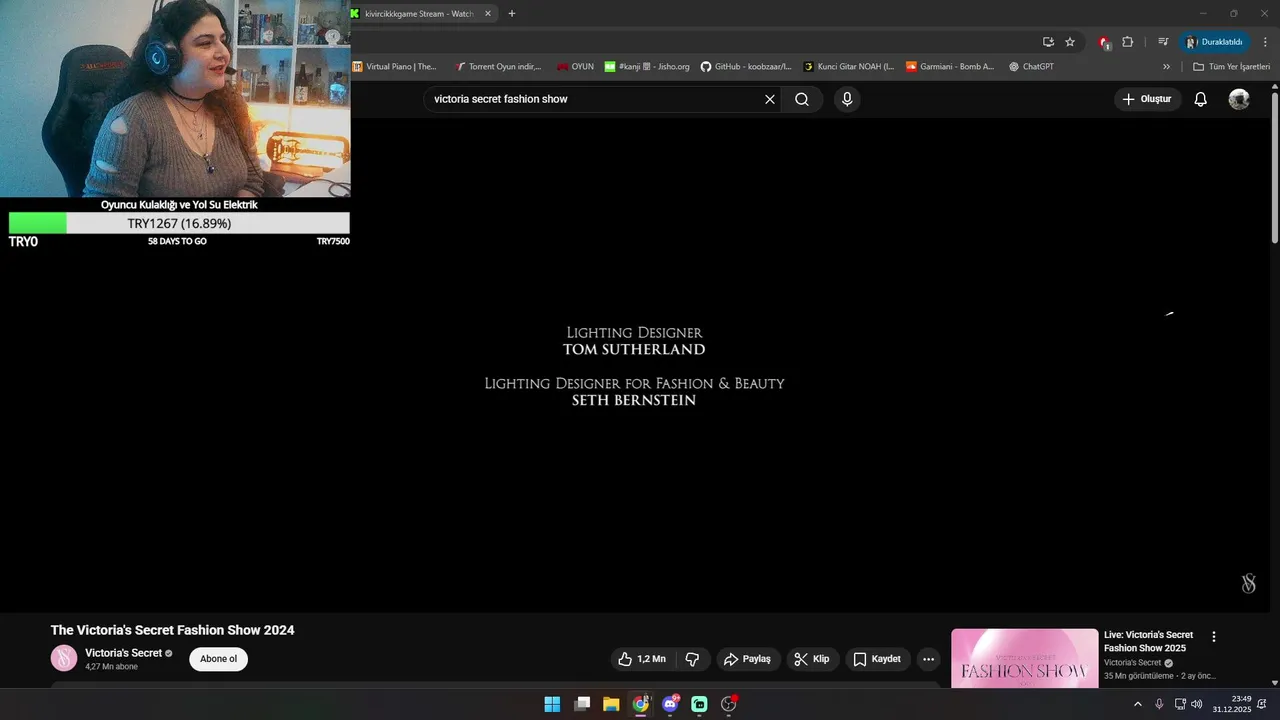Open Task View on the taskbar
The width and height of the screenshot is (1280, 720).
click(582, 704)
